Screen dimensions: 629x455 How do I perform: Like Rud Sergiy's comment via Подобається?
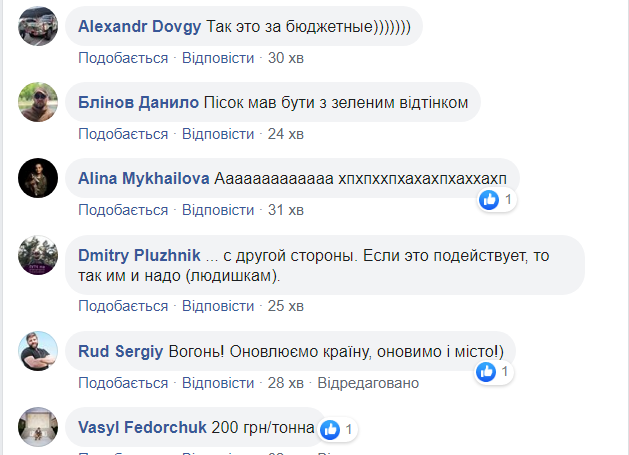123,383
